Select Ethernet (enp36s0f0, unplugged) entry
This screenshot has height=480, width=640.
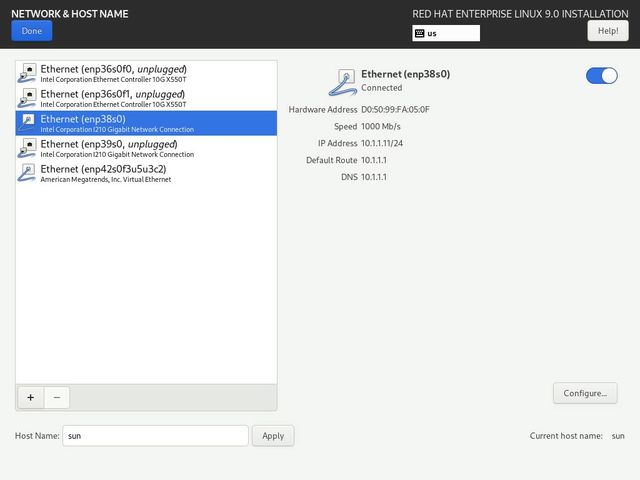pos(146,73)
